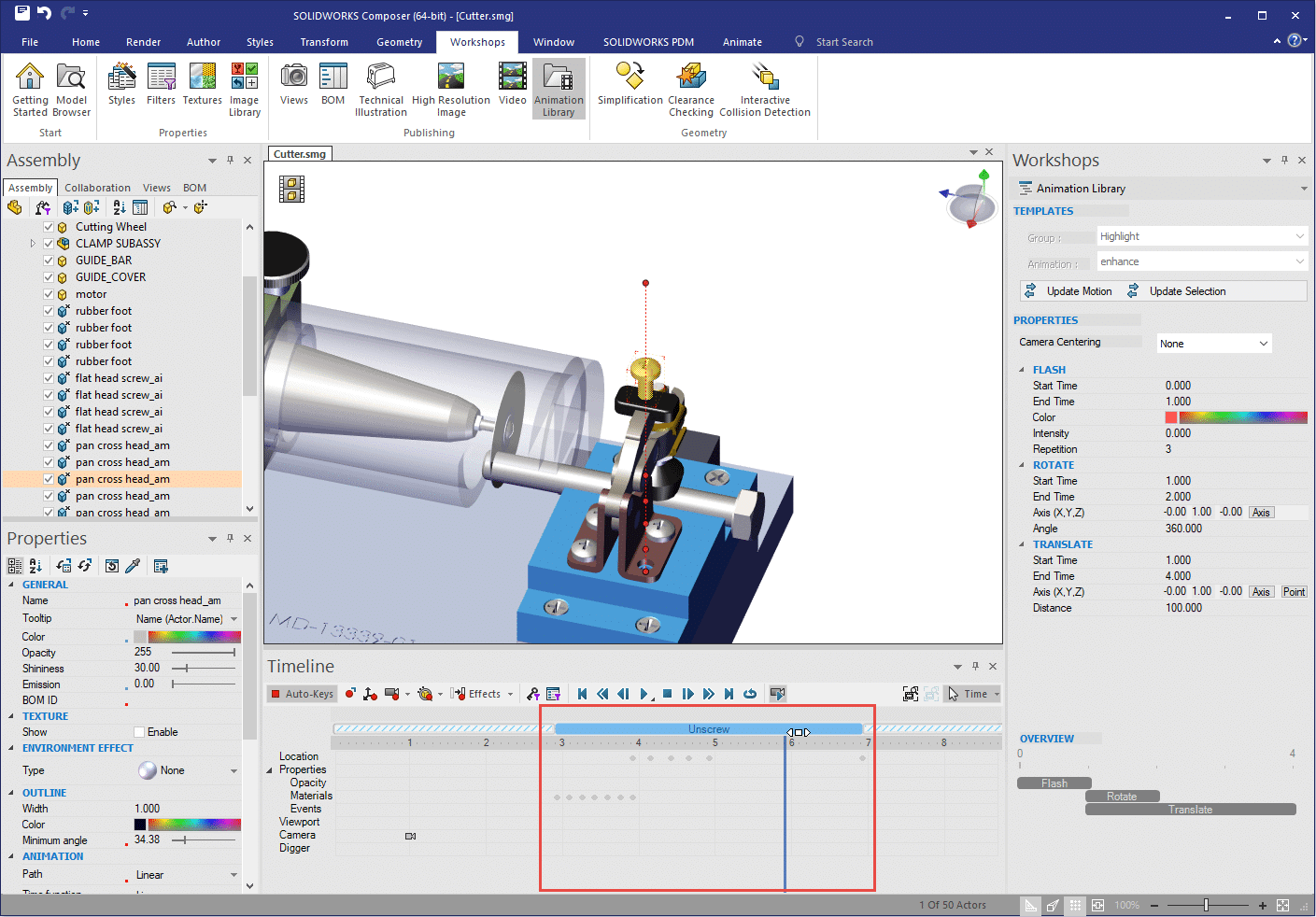Click the eyedropper icon in Properties toolbar

(133, 566)
